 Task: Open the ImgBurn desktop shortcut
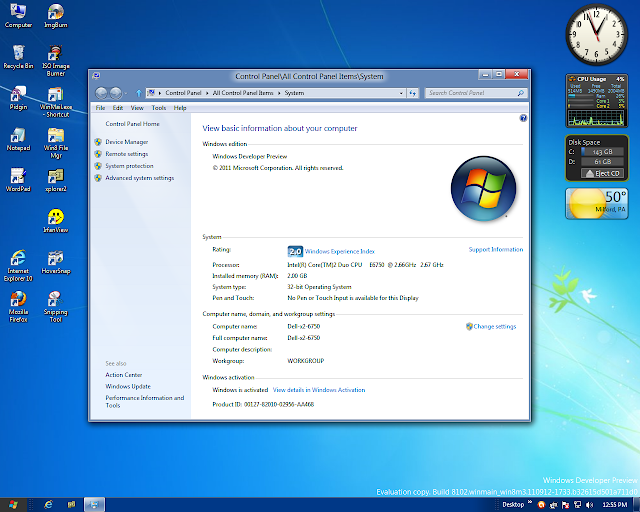(x=56, y=16)
